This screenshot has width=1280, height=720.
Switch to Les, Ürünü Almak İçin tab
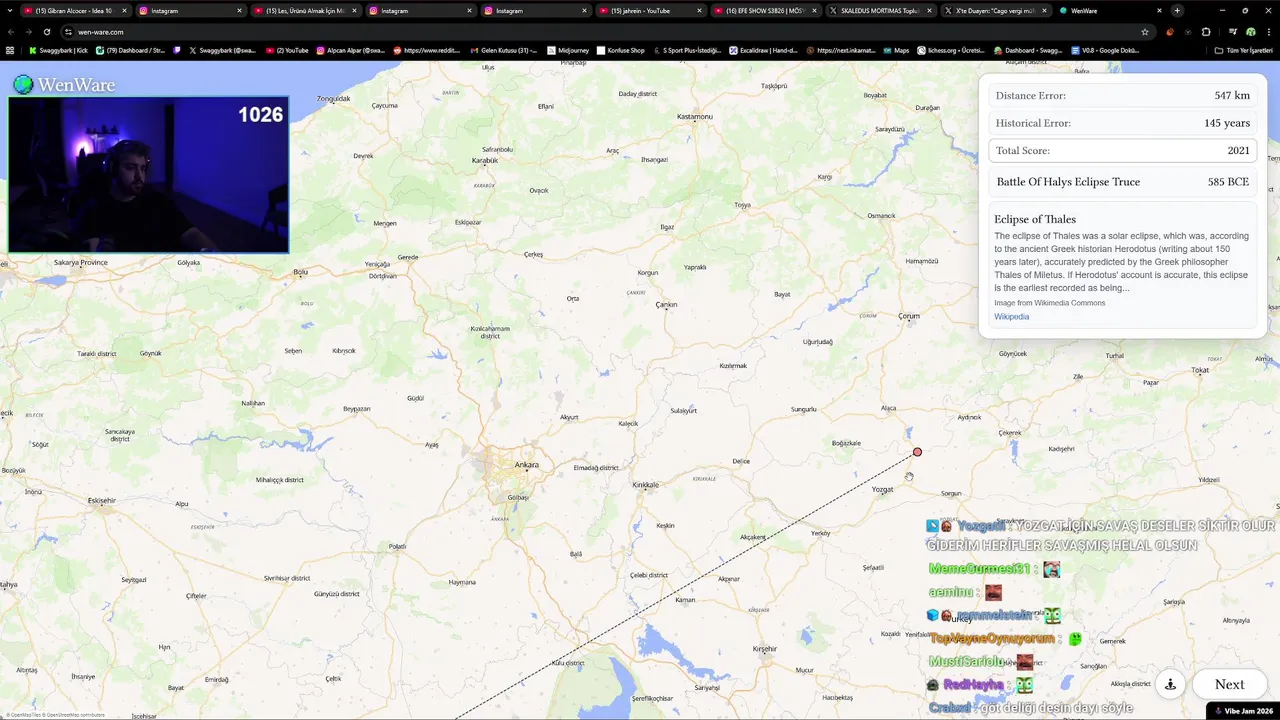click(304, 11)
